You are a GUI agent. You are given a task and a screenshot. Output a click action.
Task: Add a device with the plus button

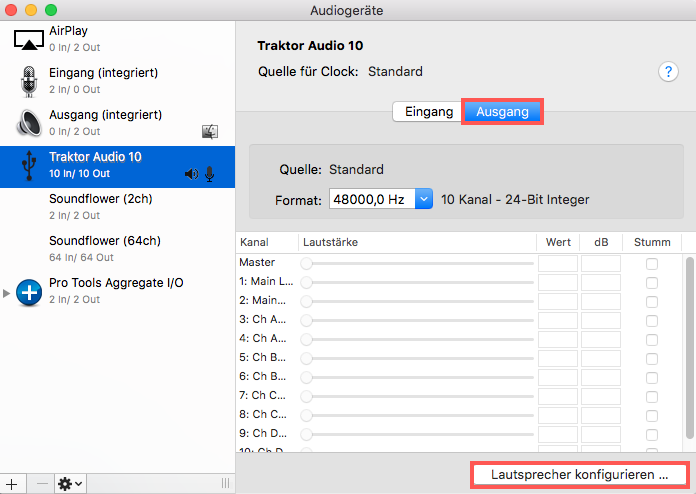[12, 484]
